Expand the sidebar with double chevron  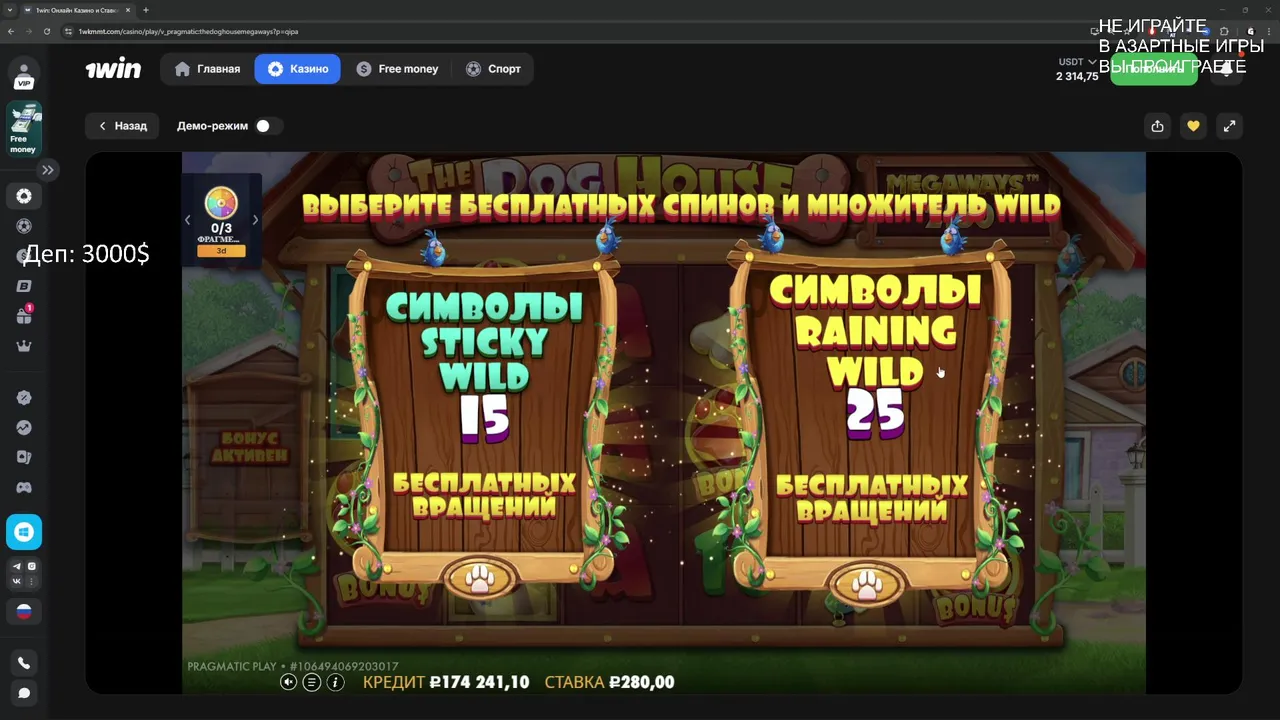click(x=47, y=170)
